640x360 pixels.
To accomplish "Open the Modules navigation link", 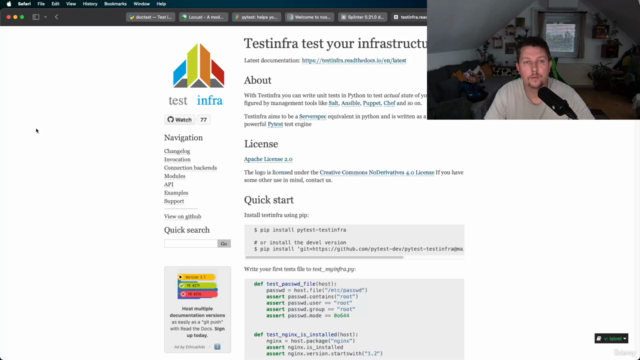I will (x=174, y=176).
